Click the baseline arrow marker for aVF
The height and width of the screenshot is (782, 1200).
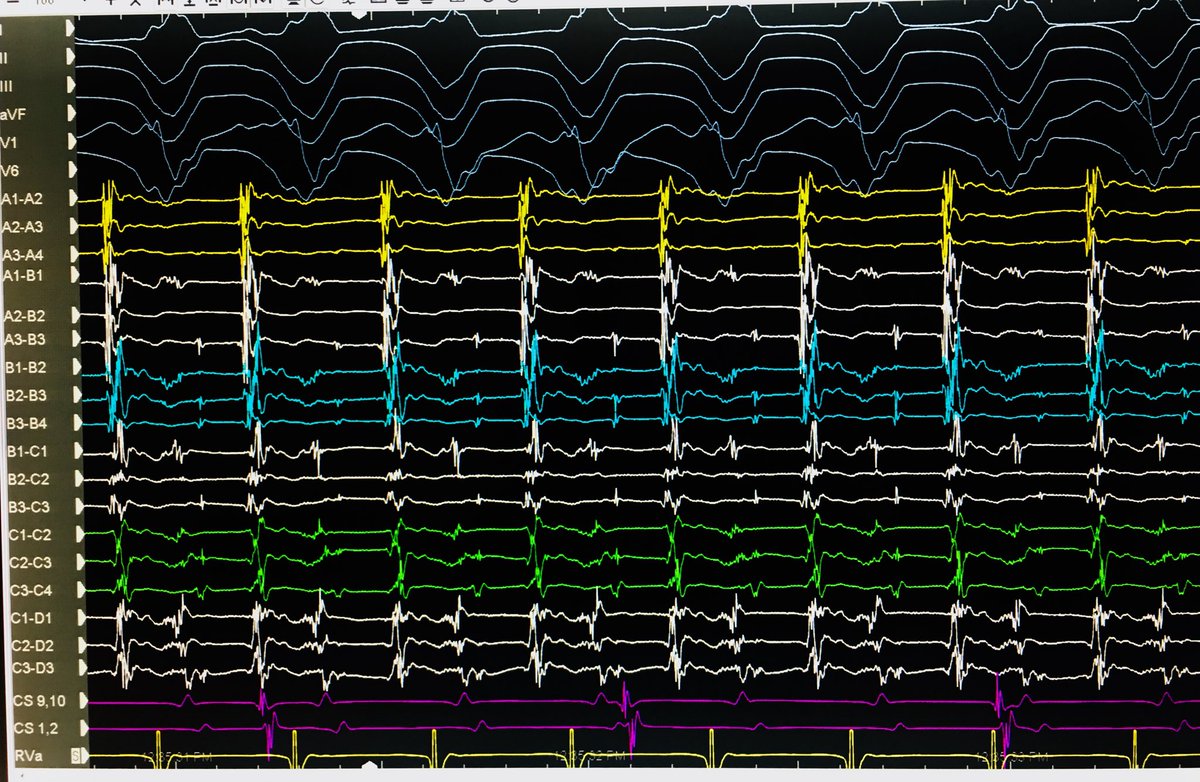pyautogui.click(x=72, y=115)
